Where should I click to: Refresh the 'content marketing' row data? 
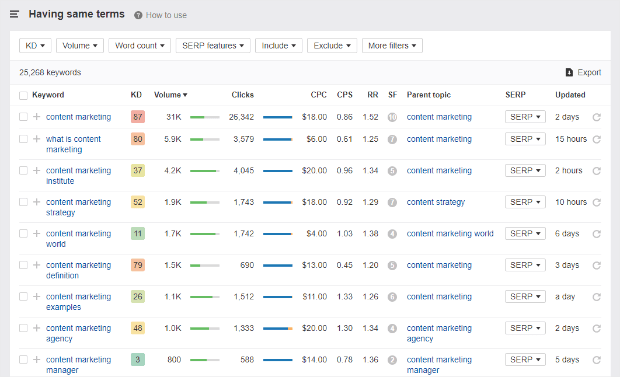[597, 117]
